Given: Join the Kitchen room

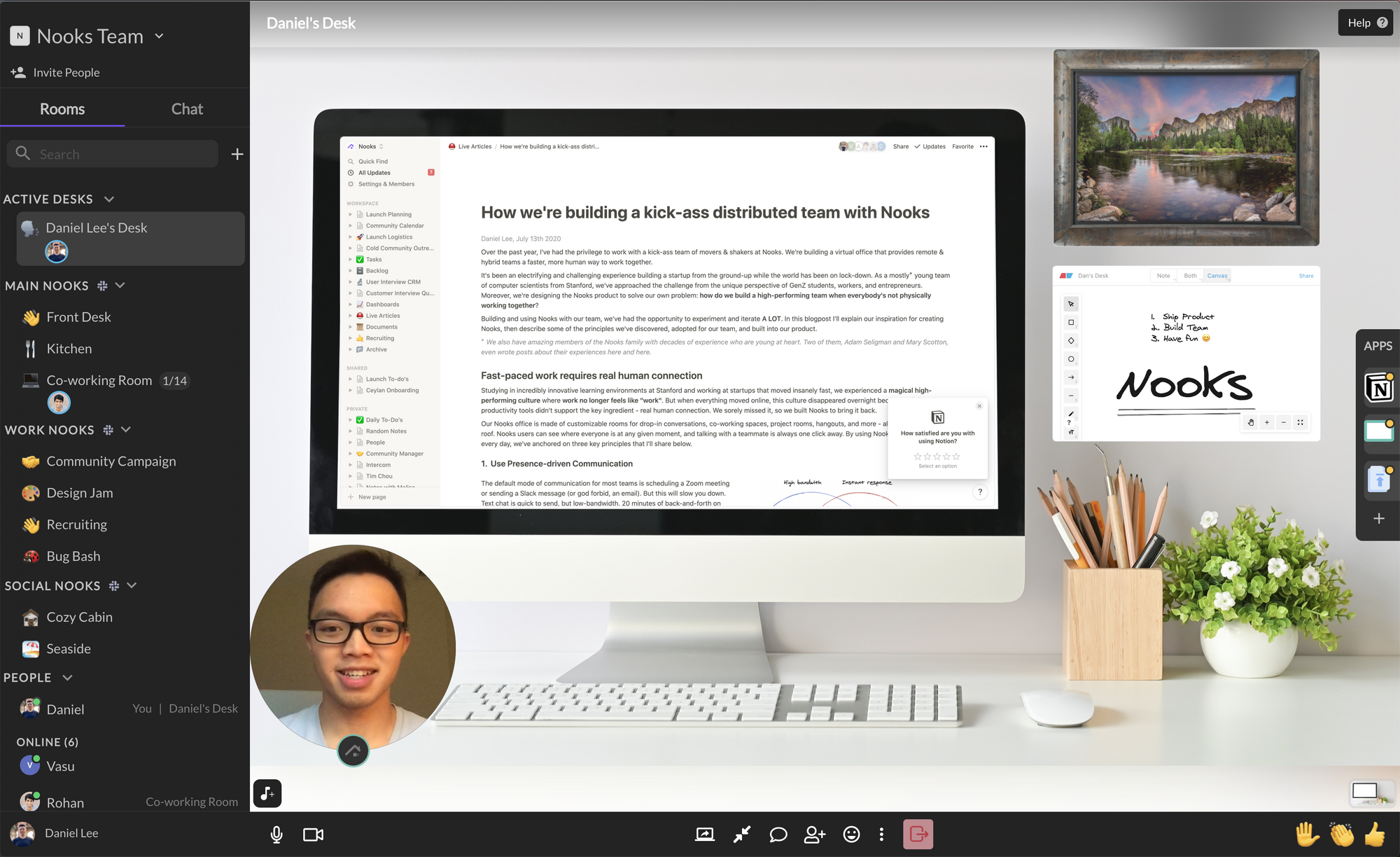Looking at the screenshot, I should [69, 349].
